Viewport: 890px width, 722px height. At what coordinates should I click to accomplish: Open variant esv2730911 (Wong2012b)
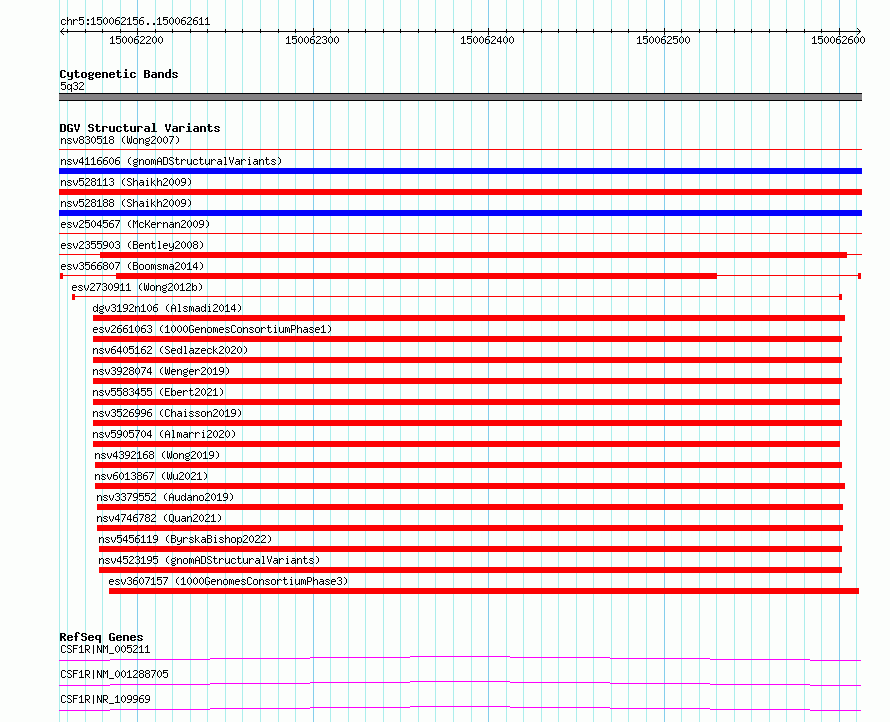137,287
